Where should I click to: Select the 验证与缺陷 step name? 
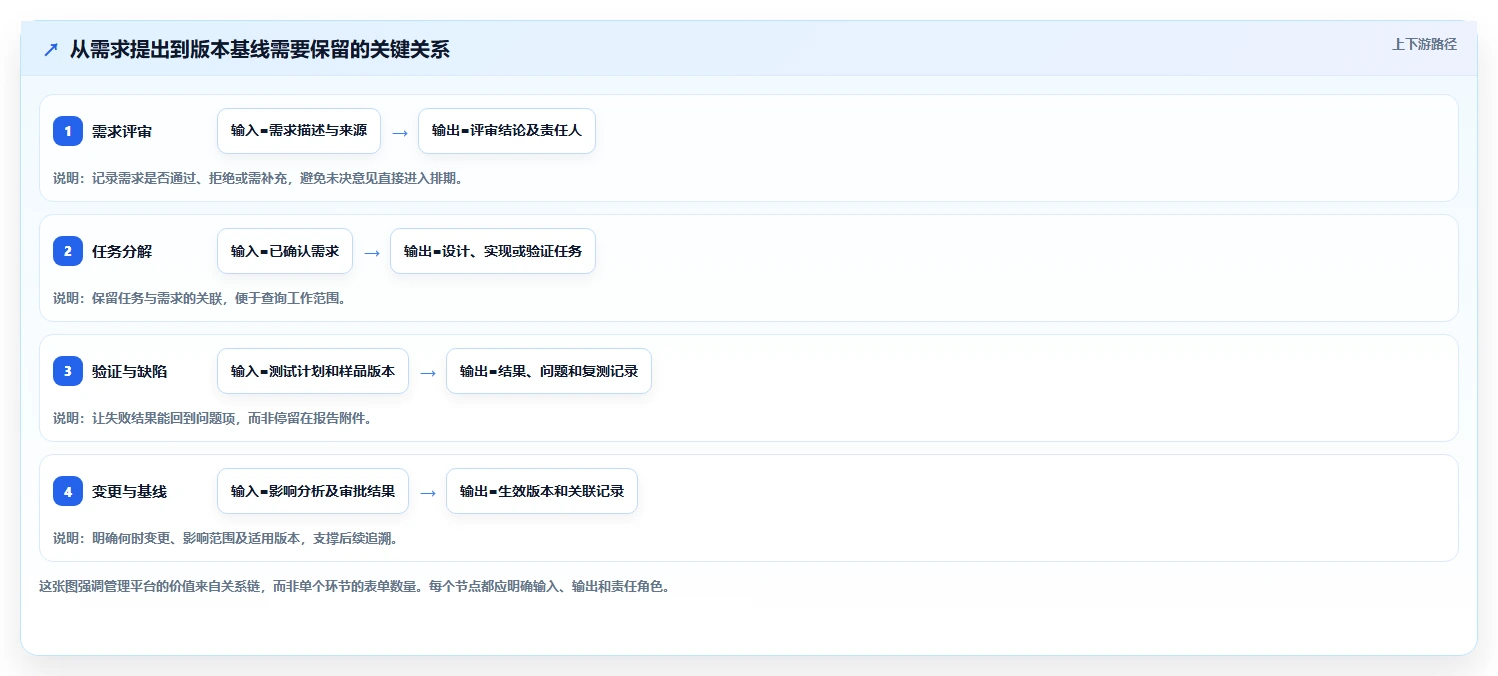tap(129, 371)
